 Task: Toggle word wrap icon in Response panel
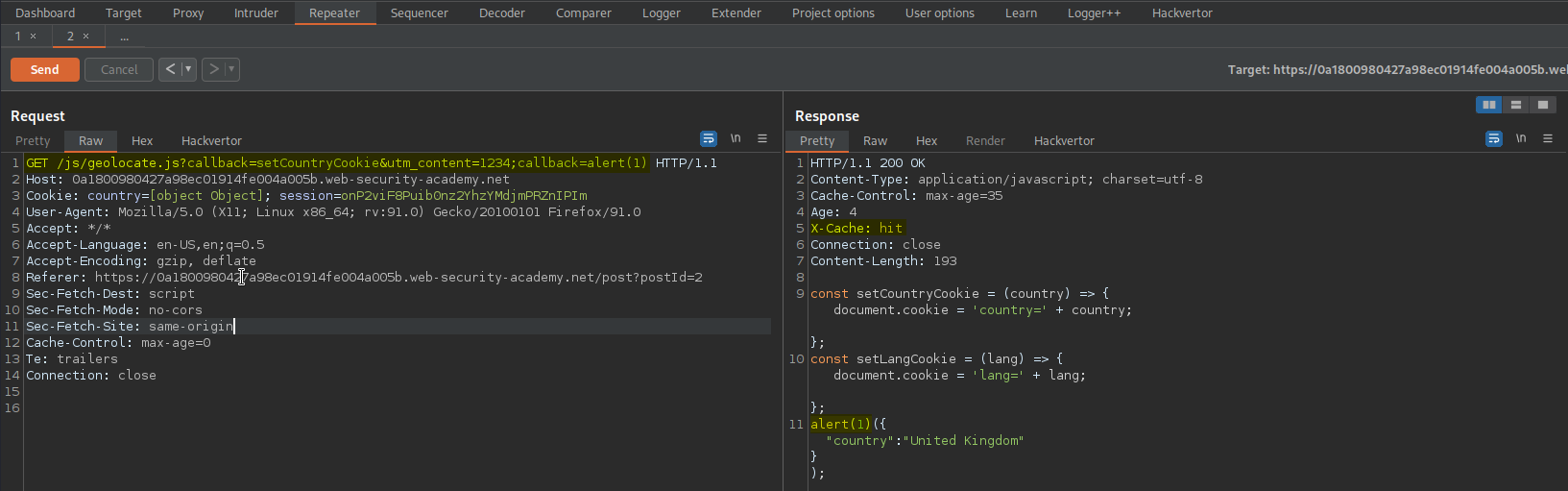click(x=1494, y=139)
